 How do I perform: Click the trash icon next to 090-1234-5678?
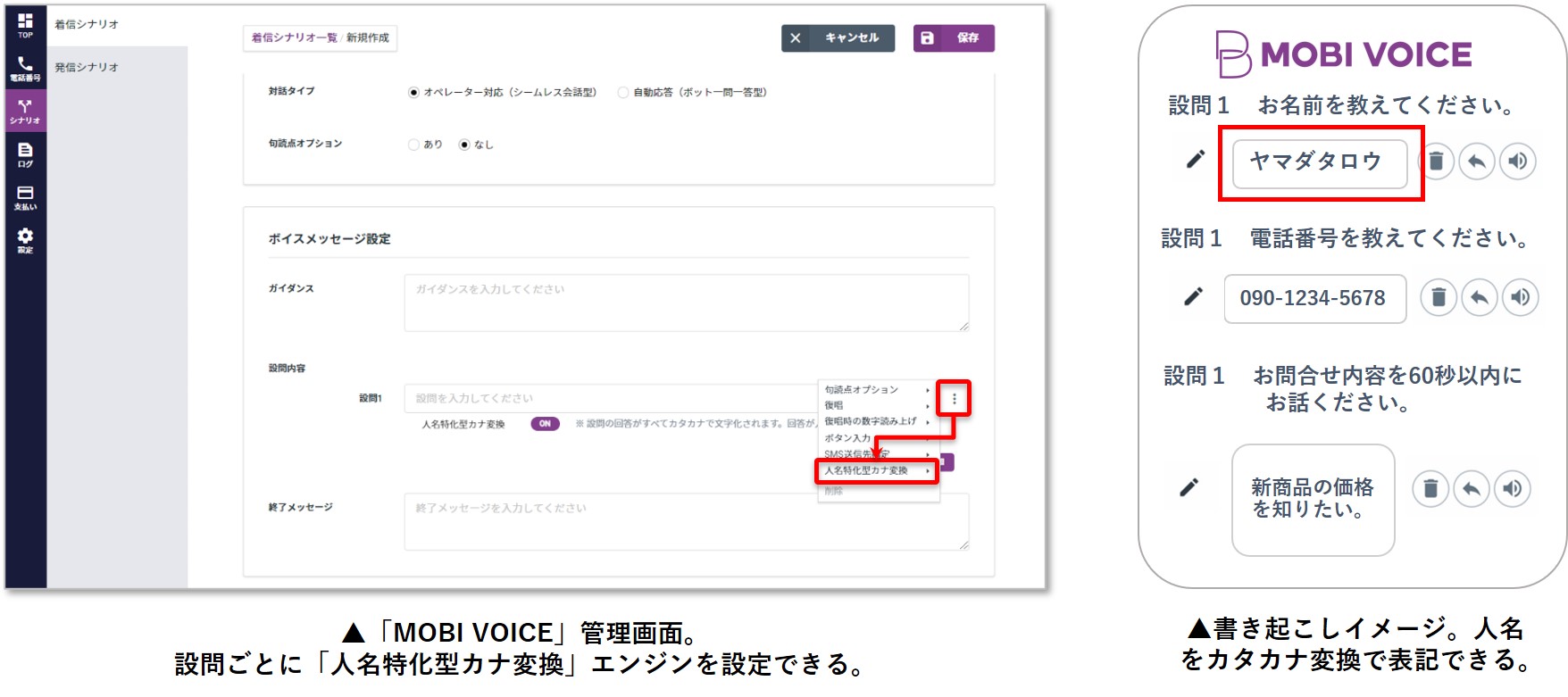pos(1438,297)
